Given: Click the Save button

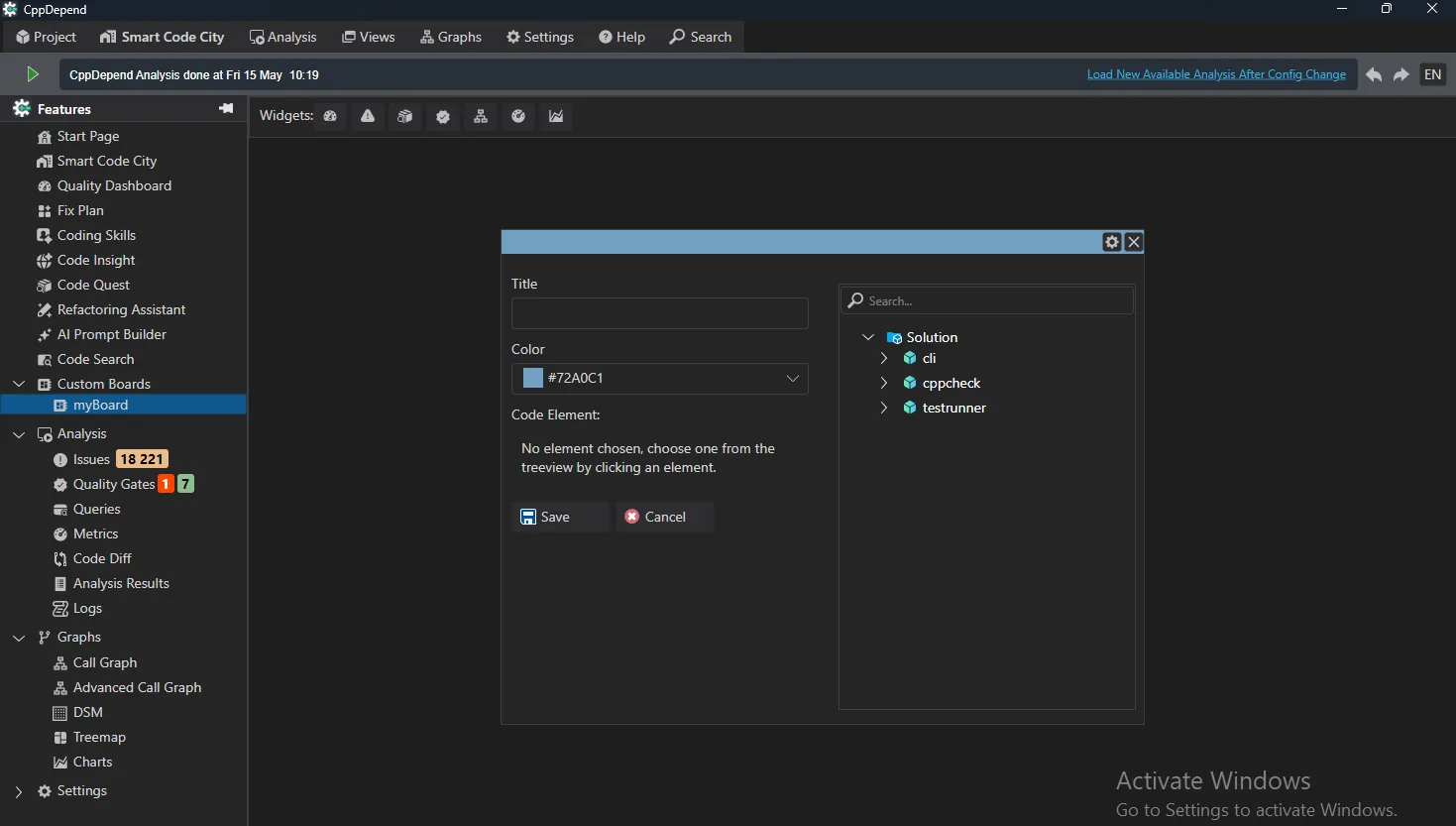Looking at the screenshot, I should coord(561,517).
